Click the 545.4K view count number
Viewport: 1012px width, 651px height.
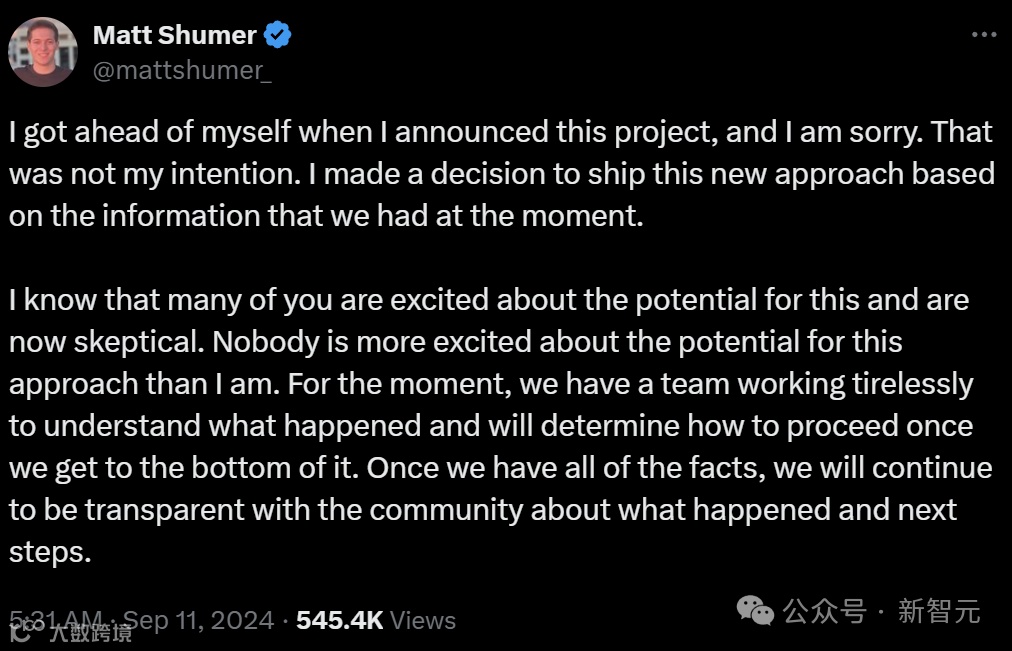click(340, 620)
